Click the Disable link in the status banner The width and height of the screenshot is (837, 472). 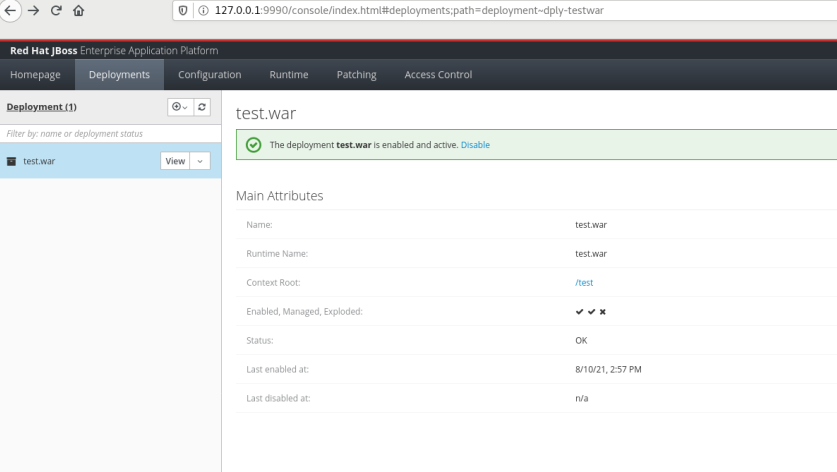[x=475, y=145]
